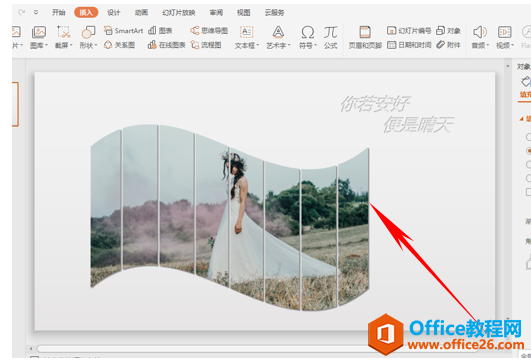Select the fourth fill radio option
Screen dimensions: 531x362
pyautogui.click(x=529, y=178)
